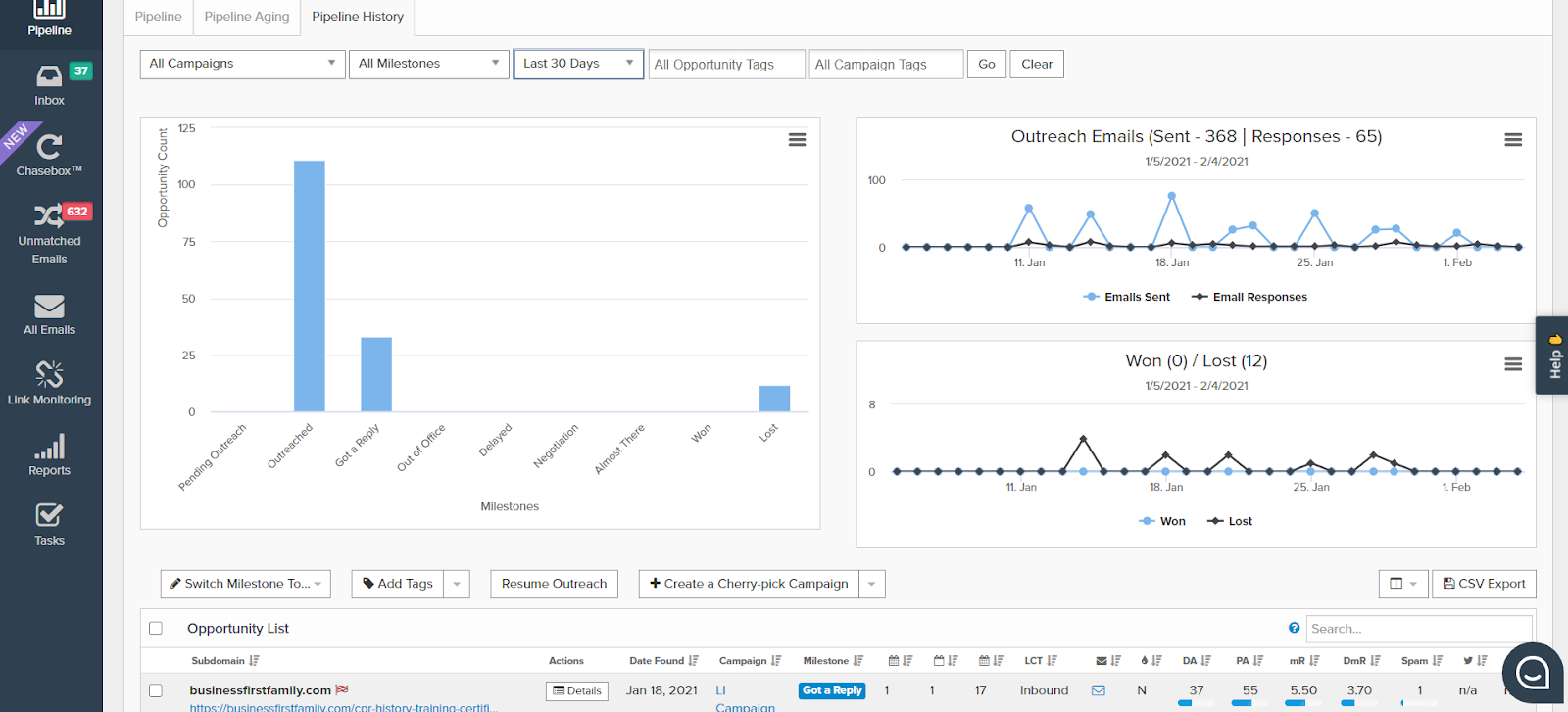The image size is (1568, 712).
Task: Click the Opportunity List Search field
Action: (1418, 629)
